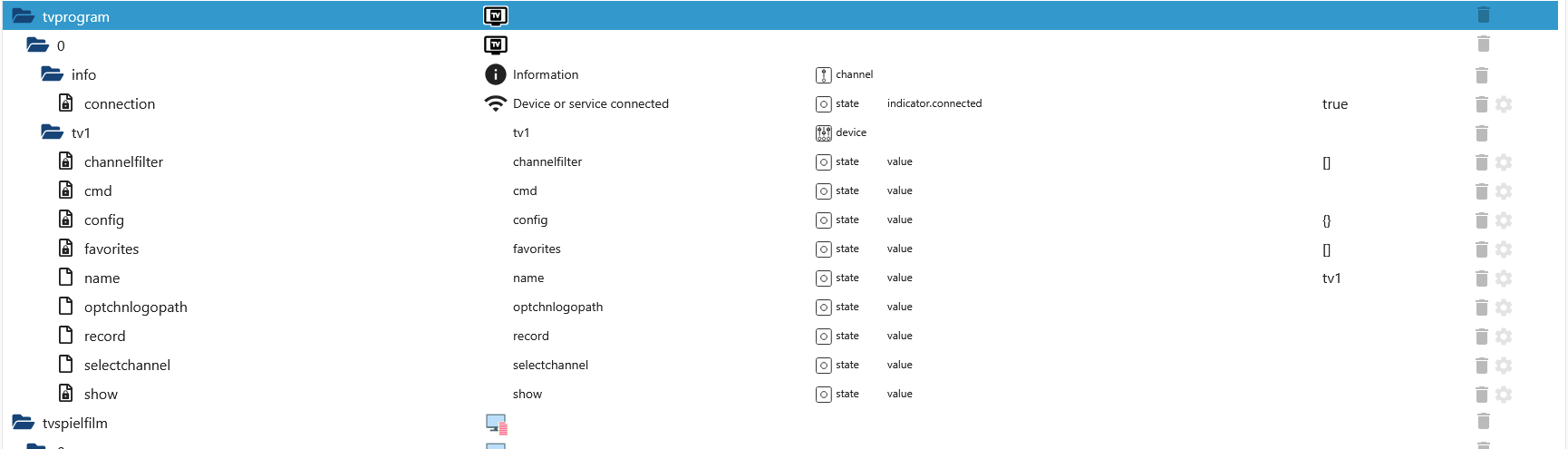Screen dimensions: 1568x449
Task: Click the TV icon in tvprogram row
Action: [496, 15]
